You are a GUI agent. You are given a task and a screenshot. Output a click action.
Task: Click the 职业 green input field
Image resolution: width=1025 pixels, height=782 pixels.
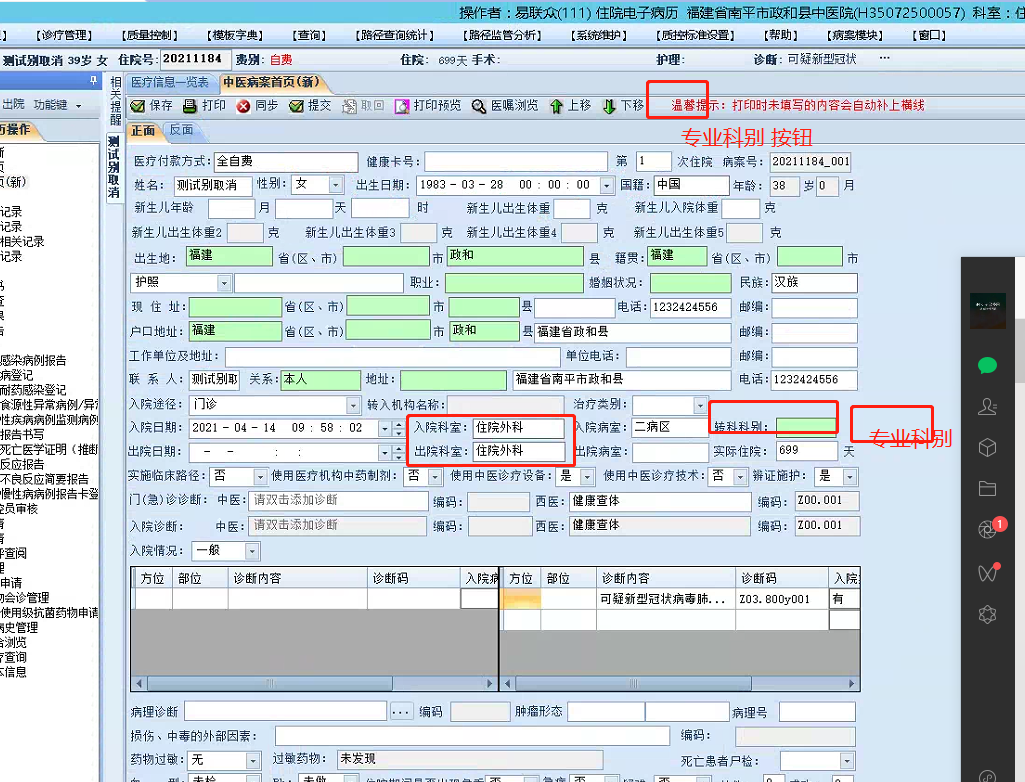(x=514, y=283)
